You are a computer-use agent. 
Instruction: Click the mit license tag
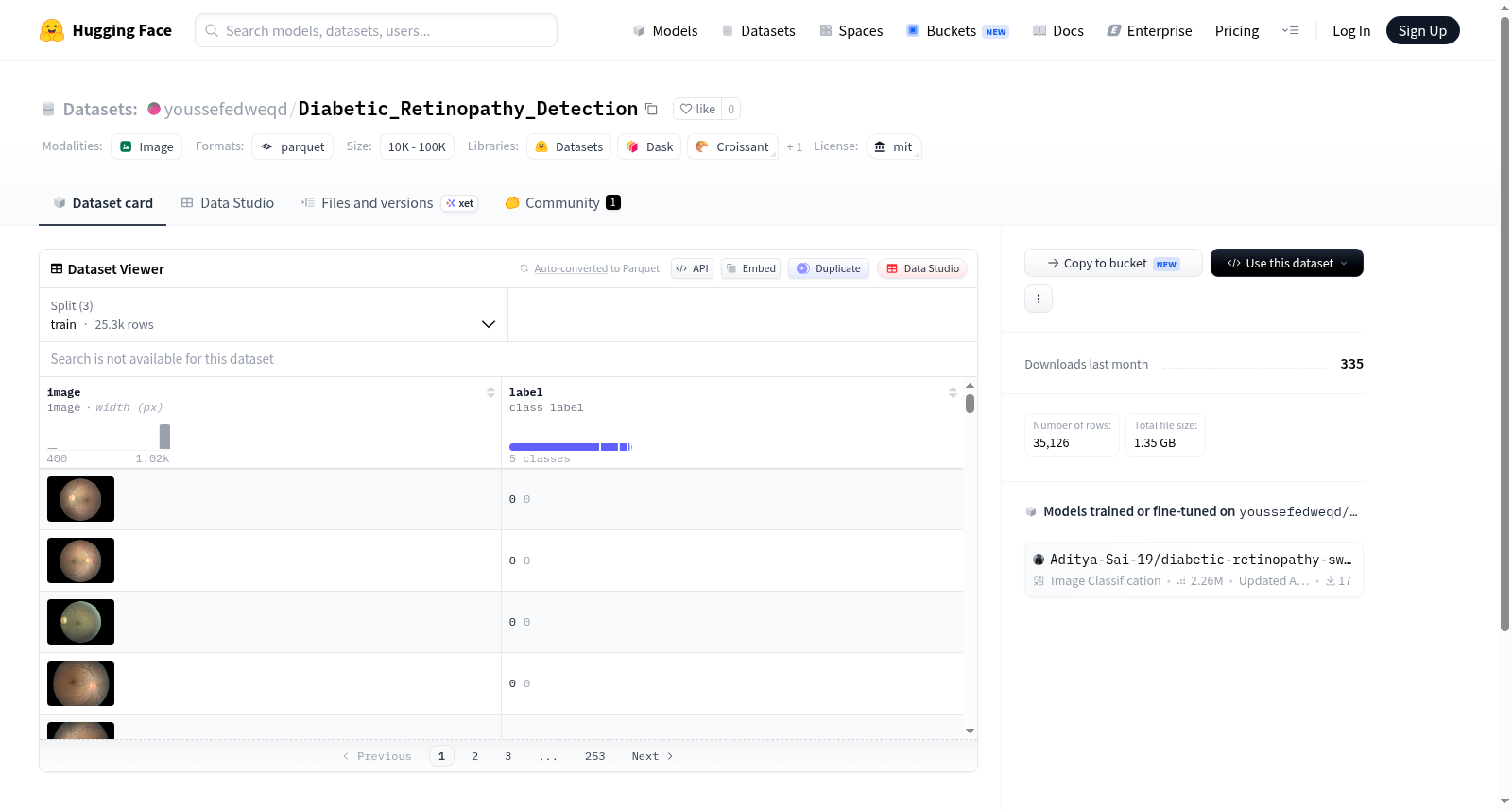coord(893,146)
